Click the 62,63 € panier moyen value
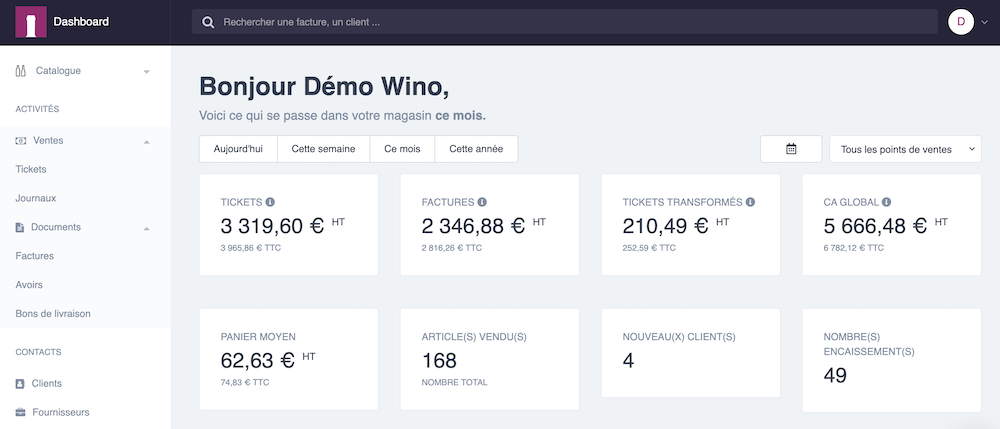1000x429 pixels. (258, 360)
